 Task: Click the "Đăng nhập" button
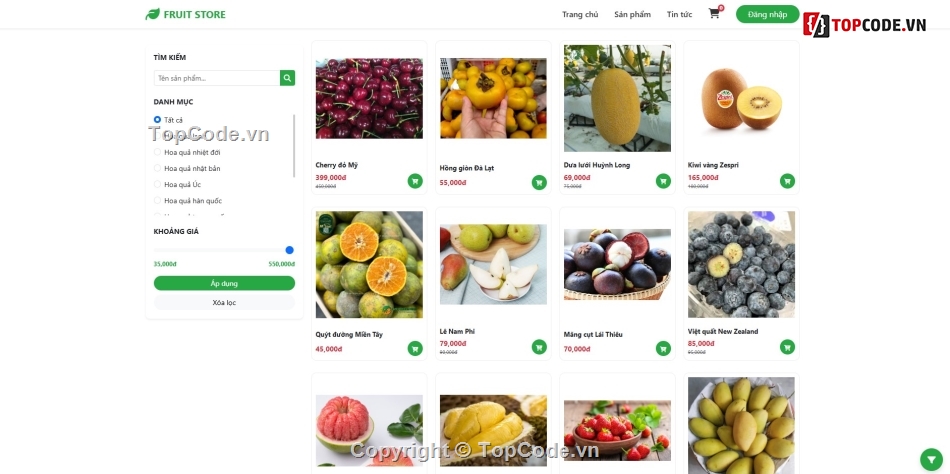pyautogui.click(x=767, y=14)
